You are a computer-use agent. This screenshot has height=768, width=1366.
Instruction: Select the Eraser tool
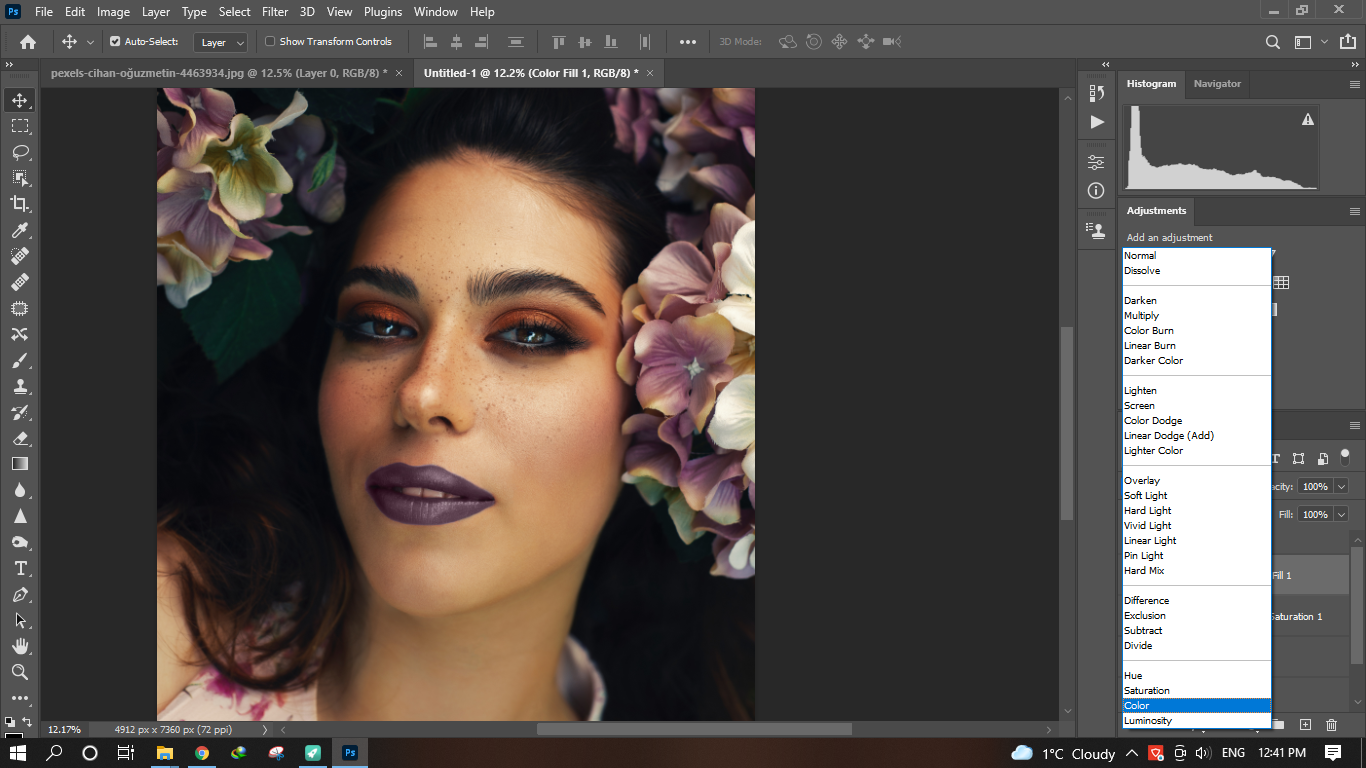tap(20, 438)
